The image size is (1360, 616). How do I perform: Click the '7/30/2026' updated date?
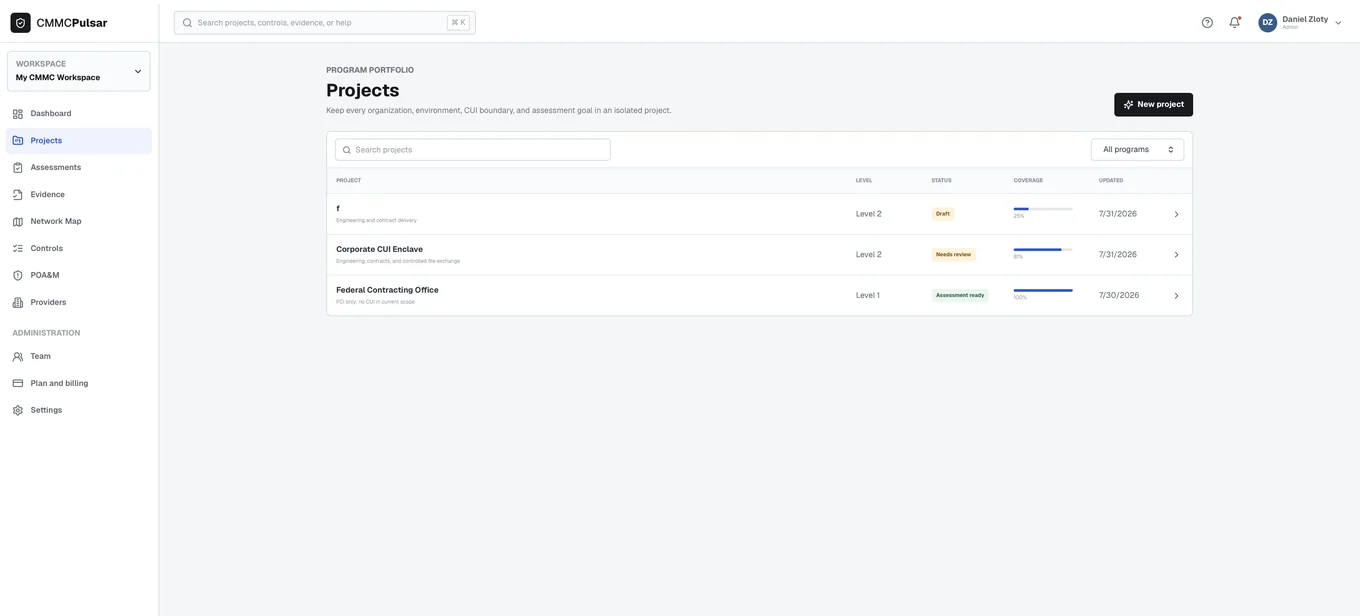pos(1119,296)
